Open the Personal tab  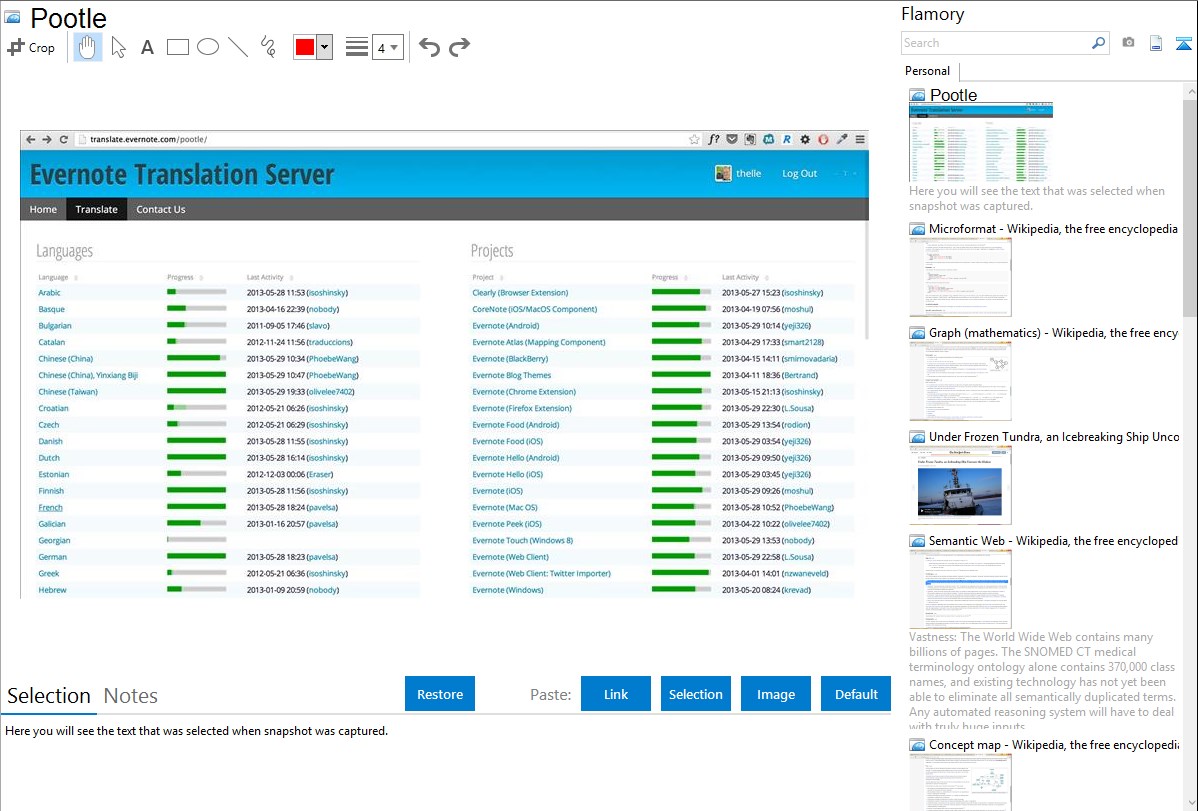coord(927,71)
